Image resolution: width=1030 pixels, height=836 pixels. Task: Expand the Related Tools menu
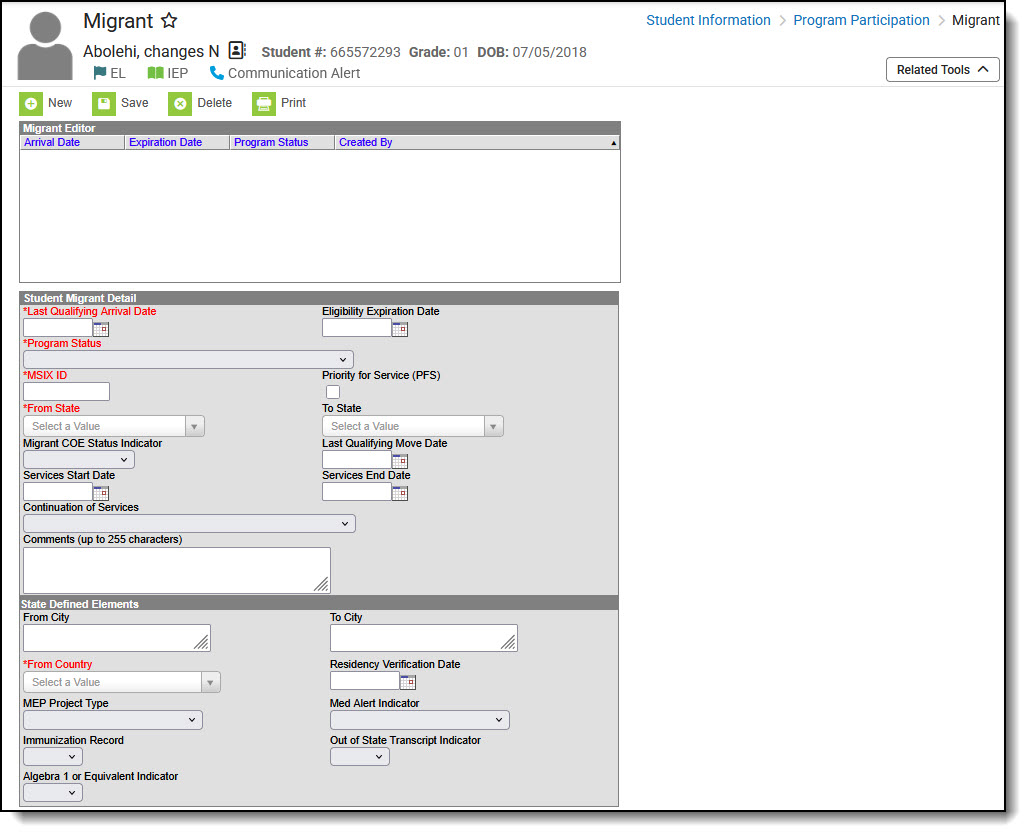click(943, 70)
